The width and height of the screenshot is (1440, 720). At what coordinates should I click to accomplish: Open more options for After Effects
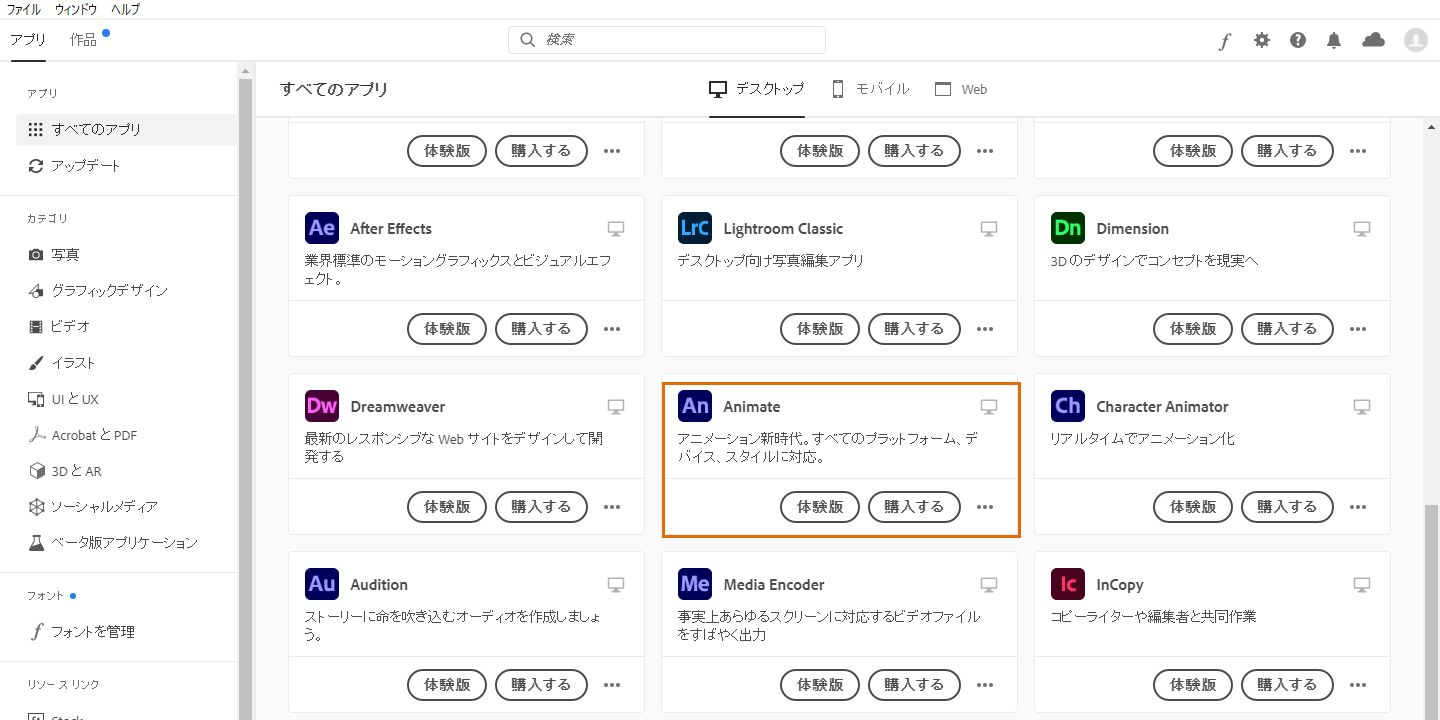pos(612,329)
